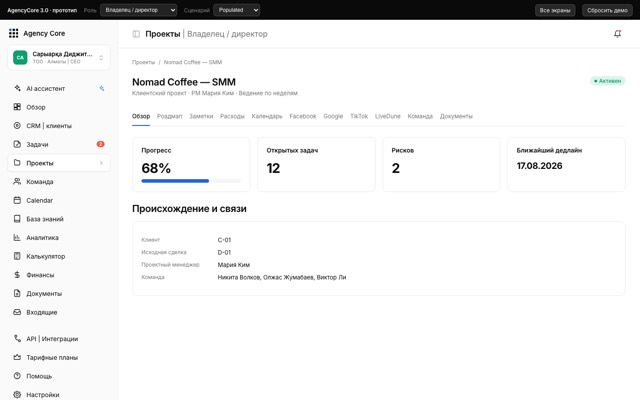The width and height of the screenshot is (640, 400).
Task: Click the 68% progress bar
Action: [191, 181]
